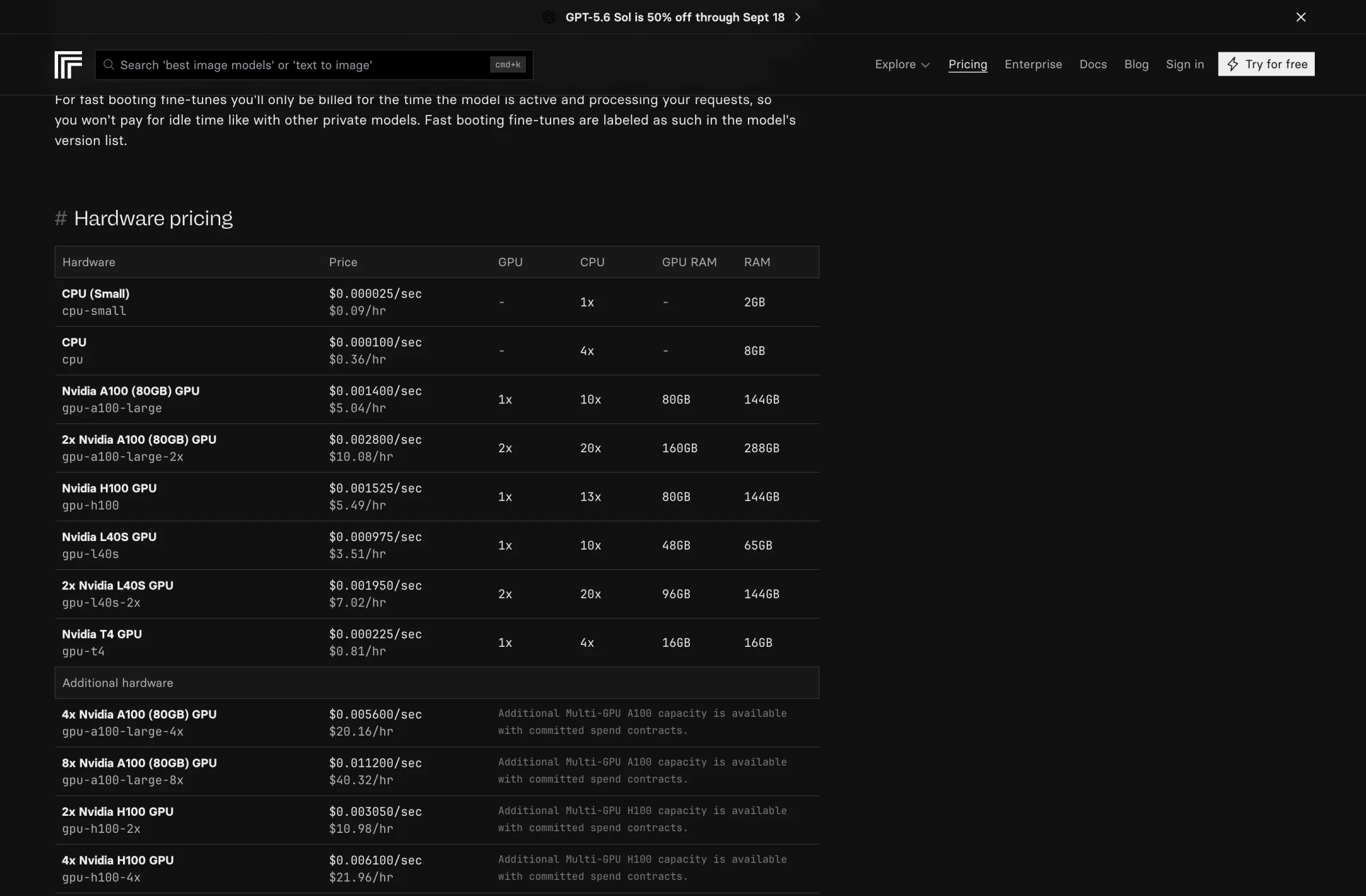
Task: Click 4x Nvidia H100 GPU row name
Action: pos(118,860)
